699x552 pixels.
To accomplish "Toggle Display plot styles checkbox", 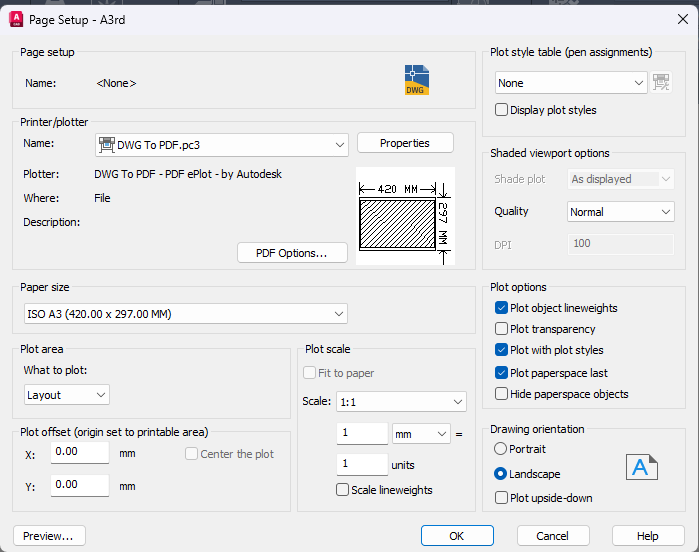I will pos(502,110).
